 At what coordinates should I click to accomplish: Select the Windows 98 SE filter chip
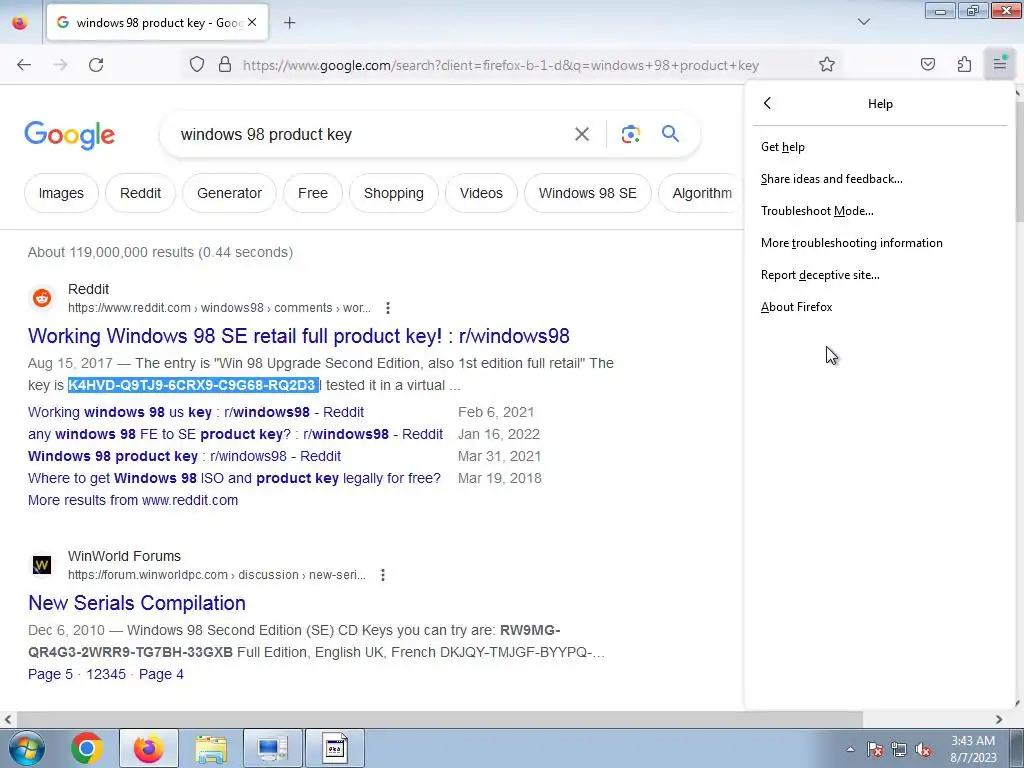click(x=588, y=193)
